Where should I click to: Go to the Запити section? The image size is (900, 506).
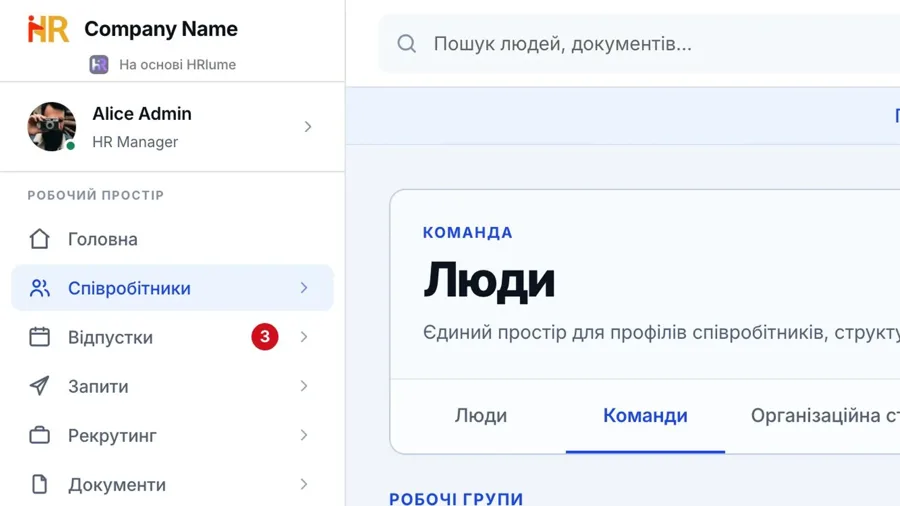[172, 386]
